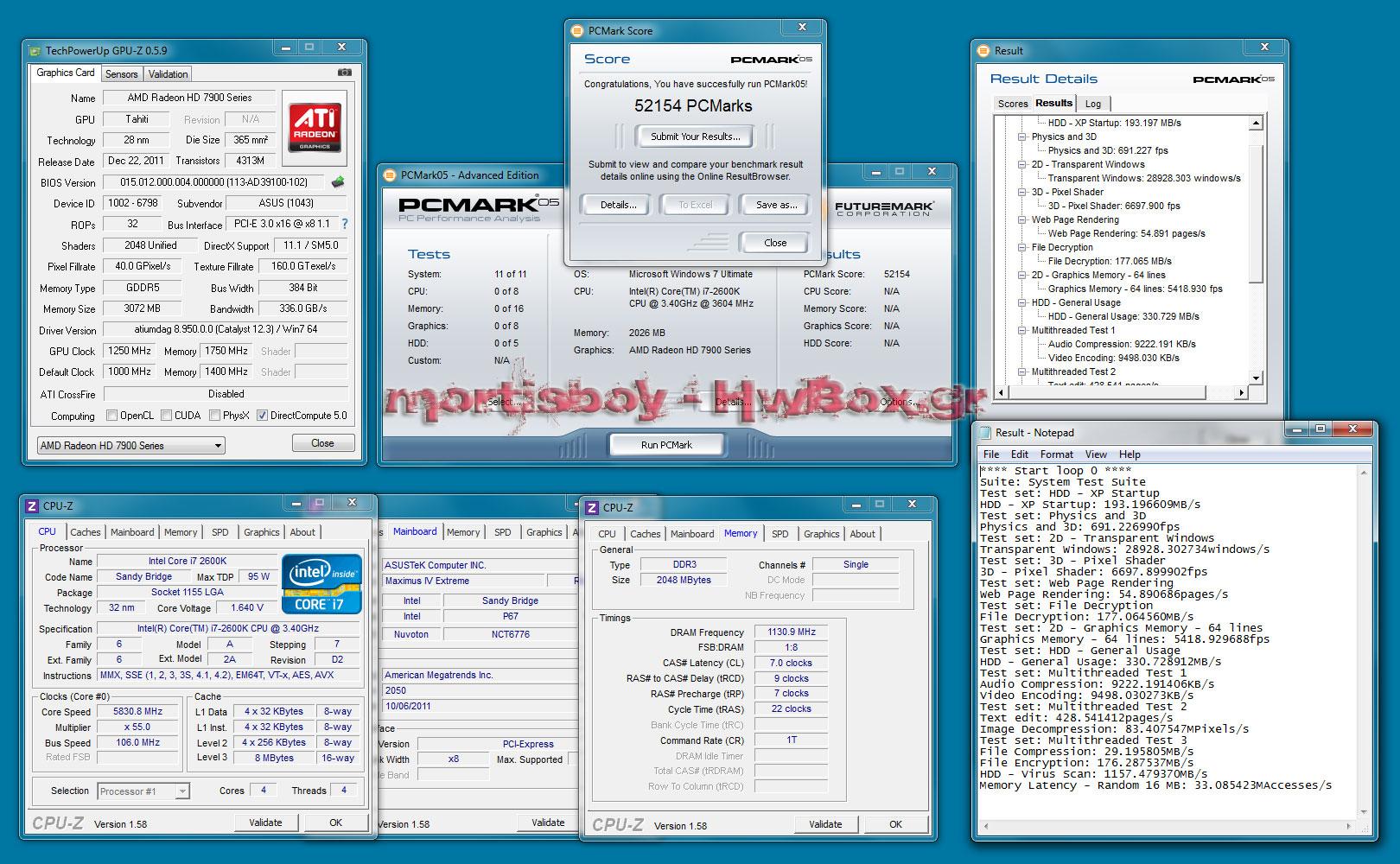Click Details in the PCMark Score dialog
Screen dimensions: 1400x864
point(619,205)
